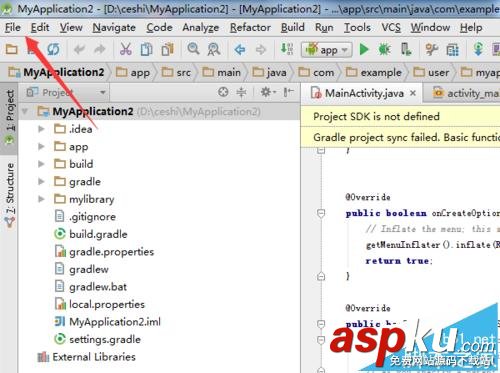Image resolution: width=500 pixels, height=373 pixels.
Task: Open the Help menu
Action: 471,27
